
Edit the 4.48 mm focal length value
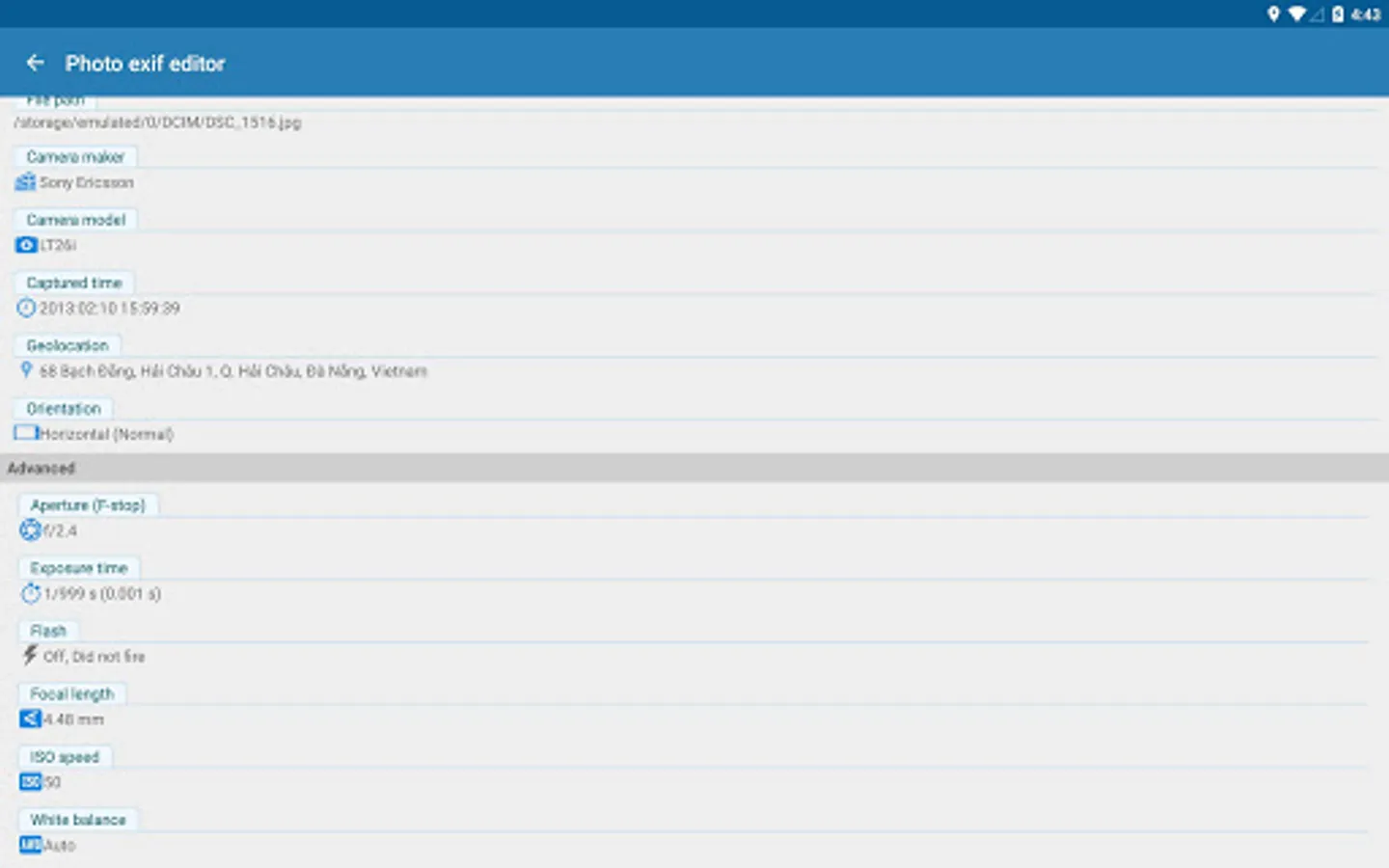tap(73, 719)
